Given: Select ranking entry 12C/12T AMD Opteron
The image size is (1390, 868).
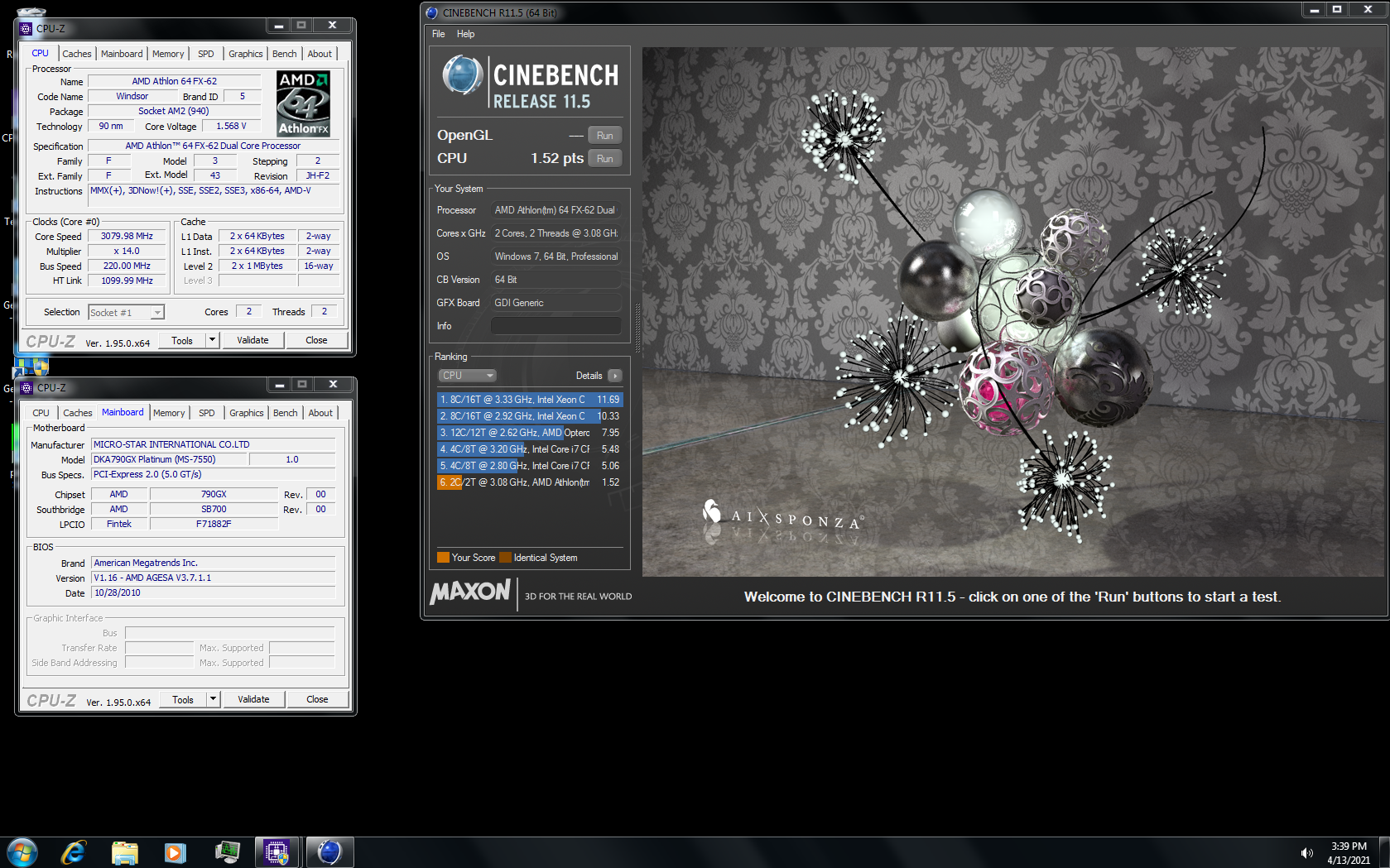Looking at the screenshot, I should 530,433.
